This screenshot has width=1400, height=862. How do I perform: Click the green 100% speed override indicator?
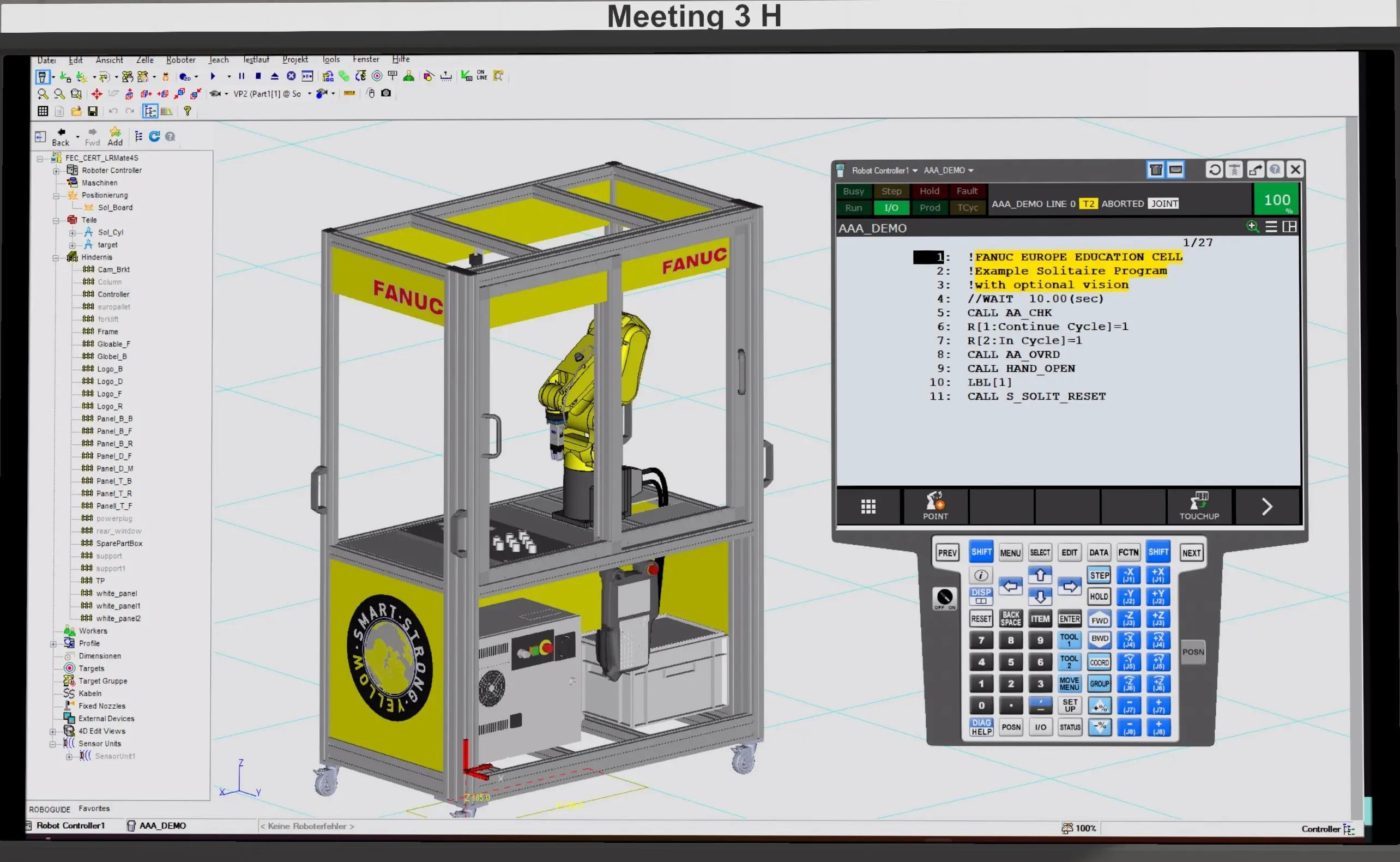(x=1276, y=201)
